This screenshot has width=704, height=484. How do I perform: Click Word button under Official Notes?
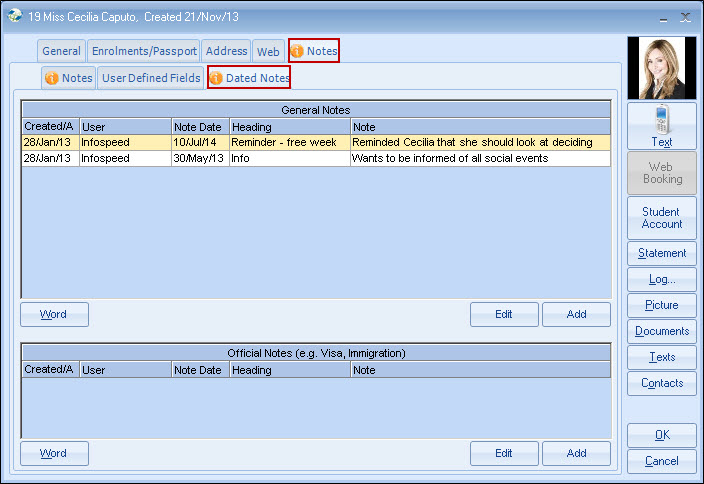(x=54, y=453)
